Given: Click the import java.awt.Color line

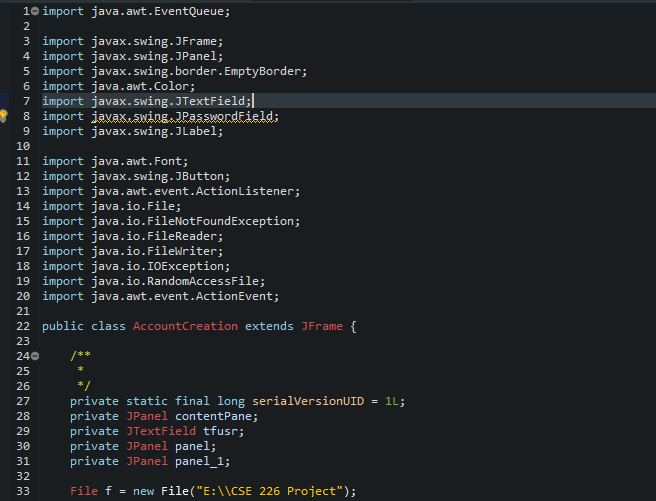Looking at the screenshot, I should pyautogui.click(x=118, y=86).
